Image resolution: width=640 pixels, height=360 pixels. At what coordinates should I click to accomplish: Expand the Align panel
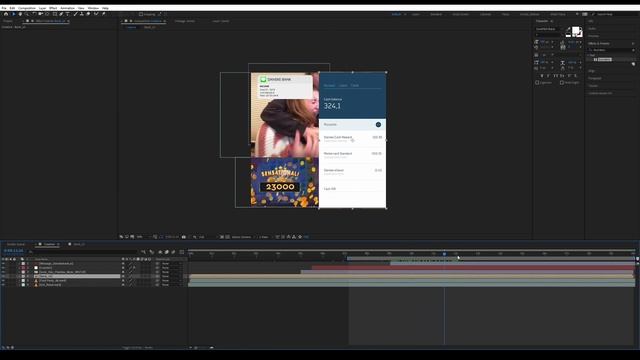coord(591,71)
